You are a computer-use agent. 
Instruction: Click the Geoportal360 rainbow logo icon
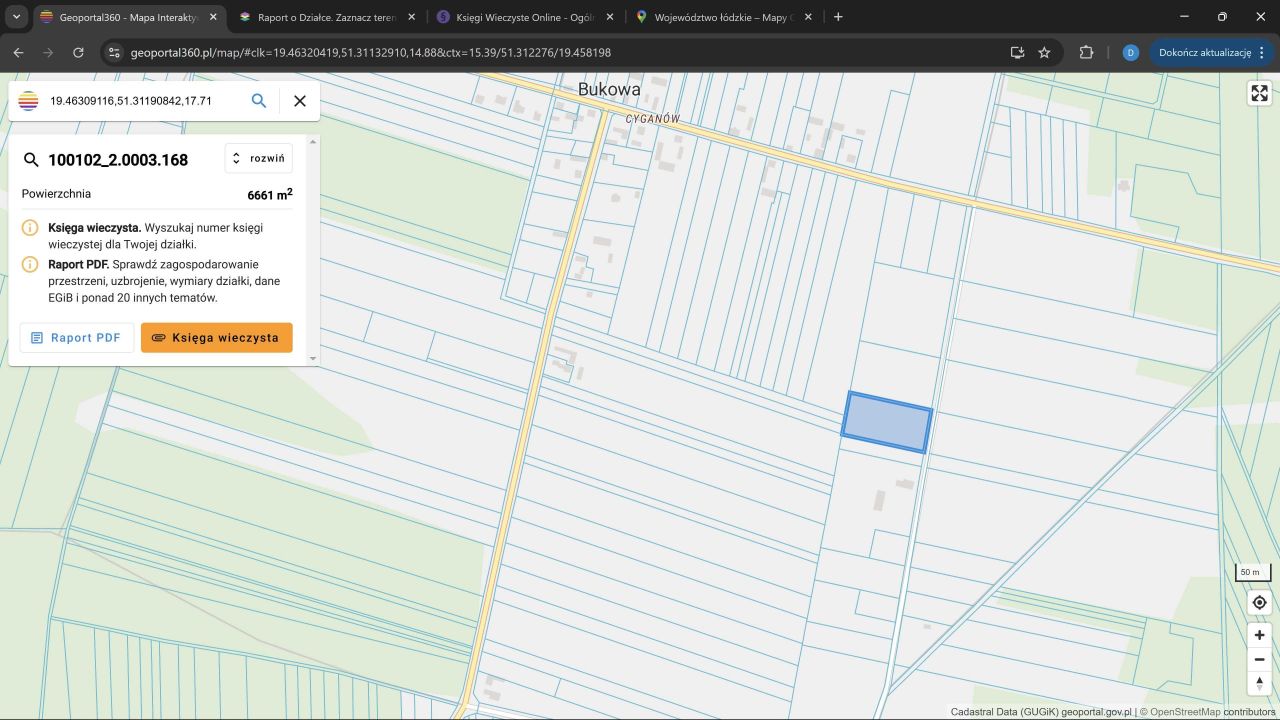tap(29, 101)
